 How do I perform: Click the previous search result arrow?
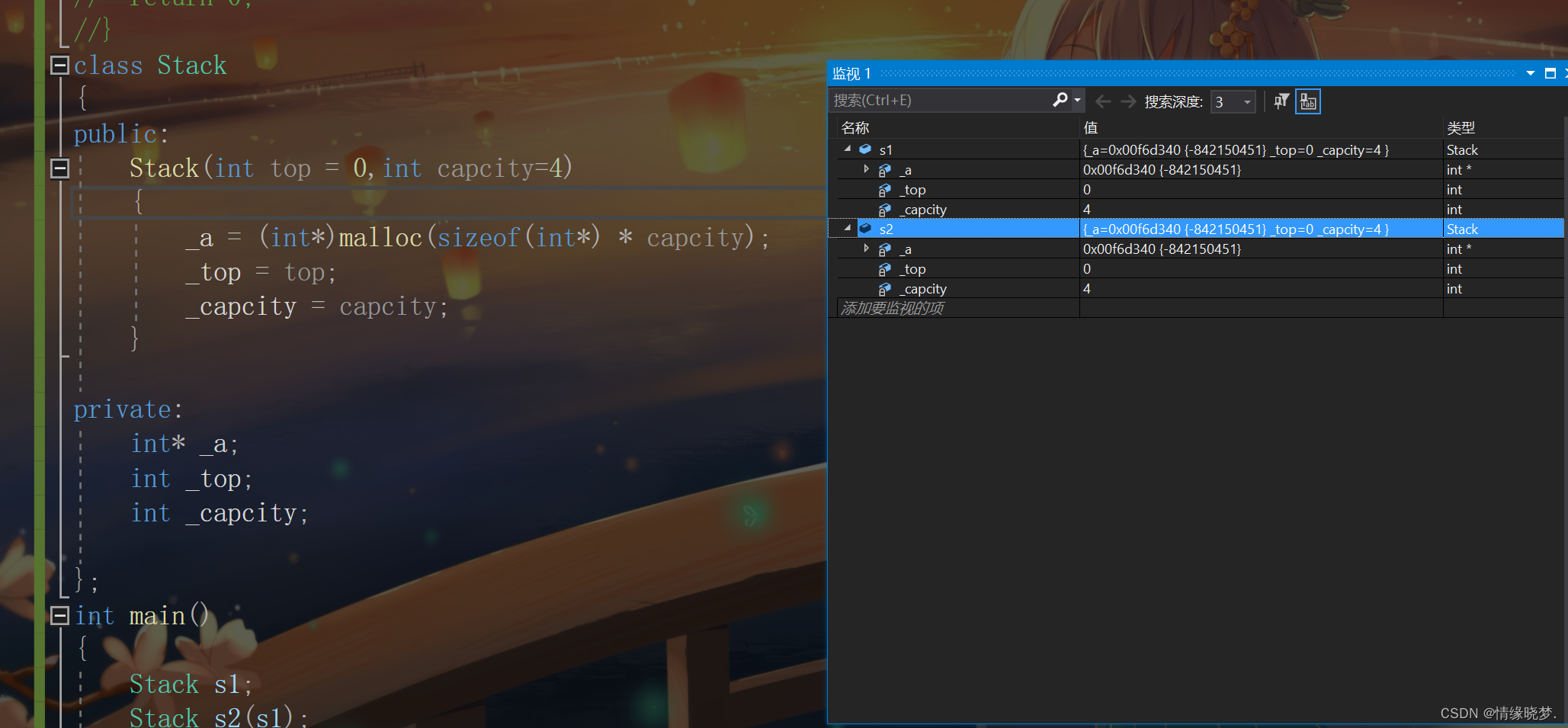tap(1102, 101)
